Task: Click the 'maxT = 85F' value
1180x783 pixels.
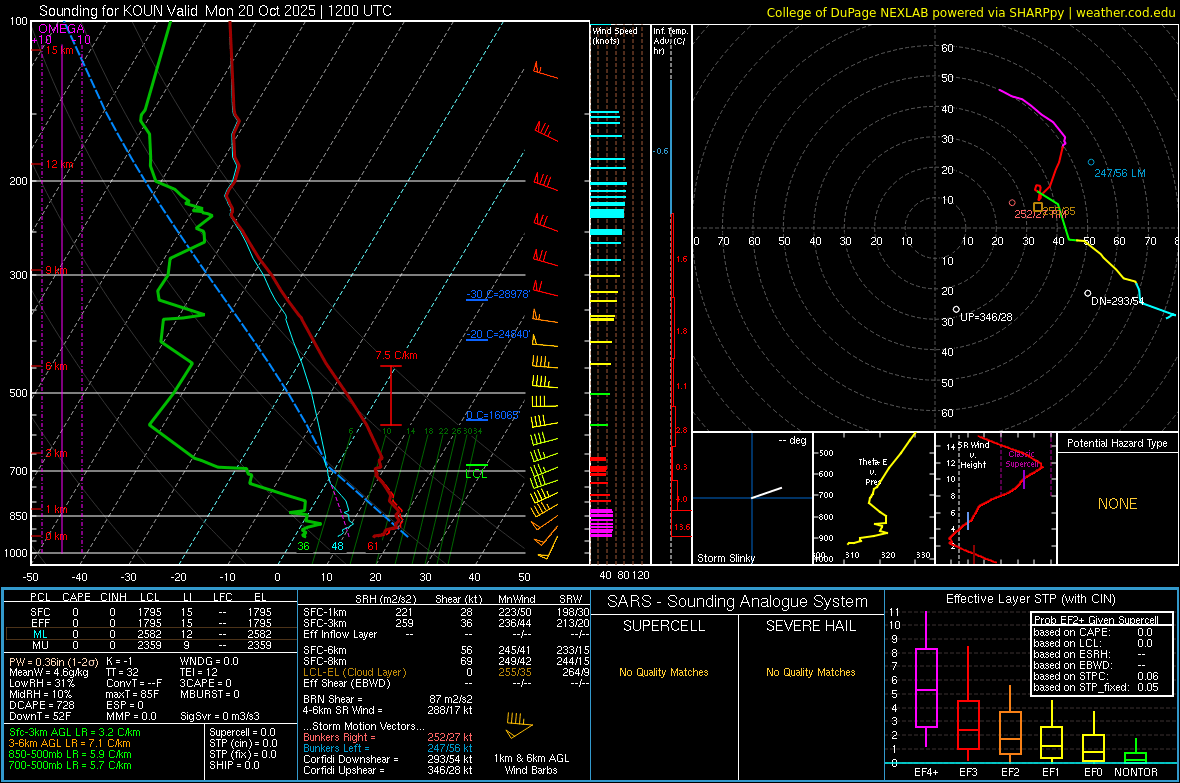Action: coord(132,694)
